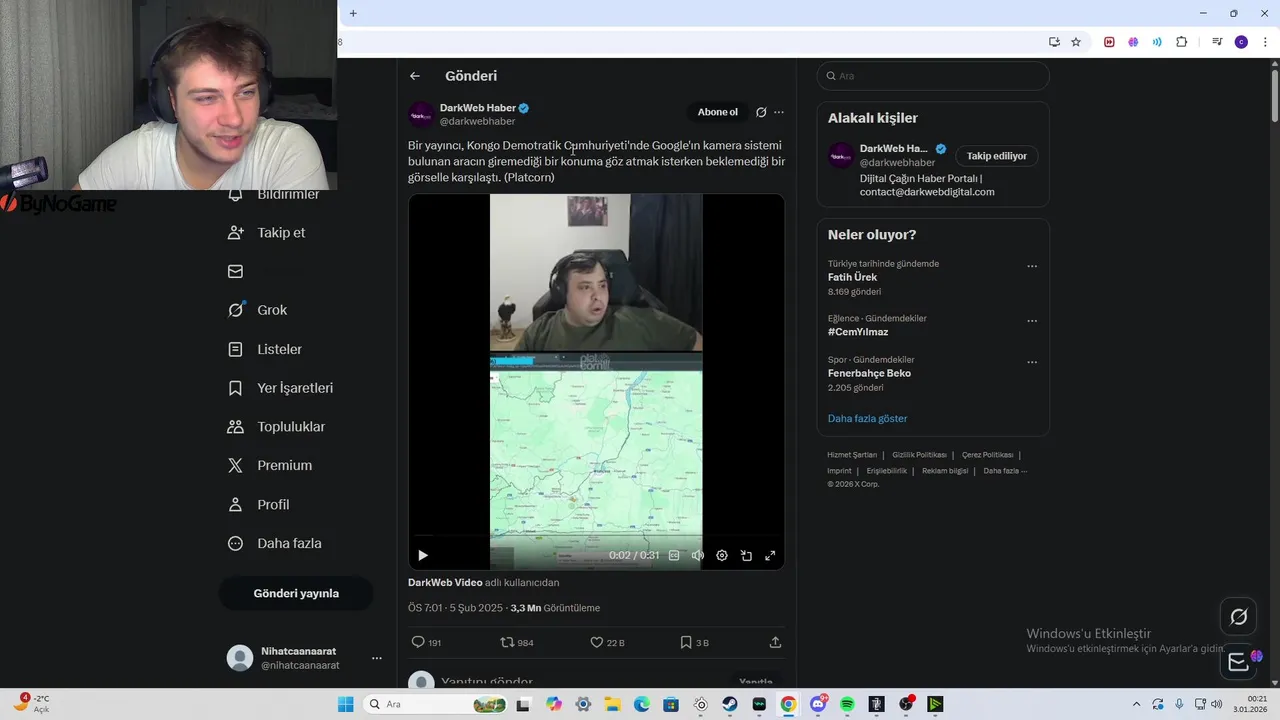The image size is (1280, 720).
Task: Show hidden tray icons chevron
Action: point(1136,704)
